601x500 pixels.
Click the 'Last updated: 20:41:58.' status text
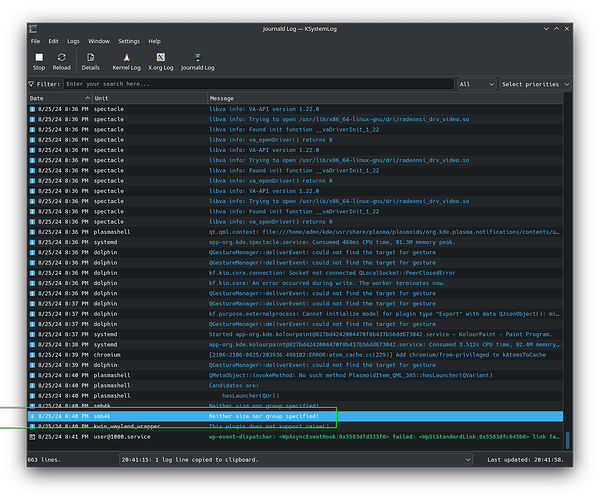coord(525,460)
